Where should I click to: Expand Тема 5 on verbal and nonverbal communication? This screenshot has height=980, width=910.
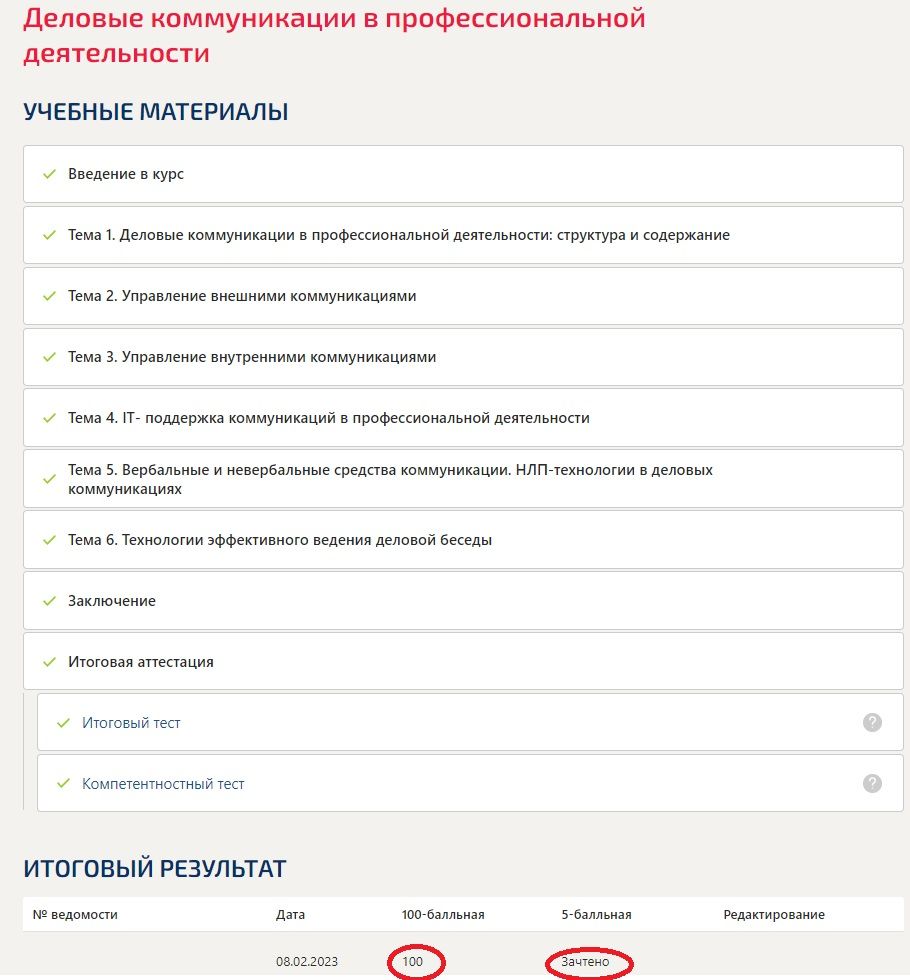[x=463, y=479]
